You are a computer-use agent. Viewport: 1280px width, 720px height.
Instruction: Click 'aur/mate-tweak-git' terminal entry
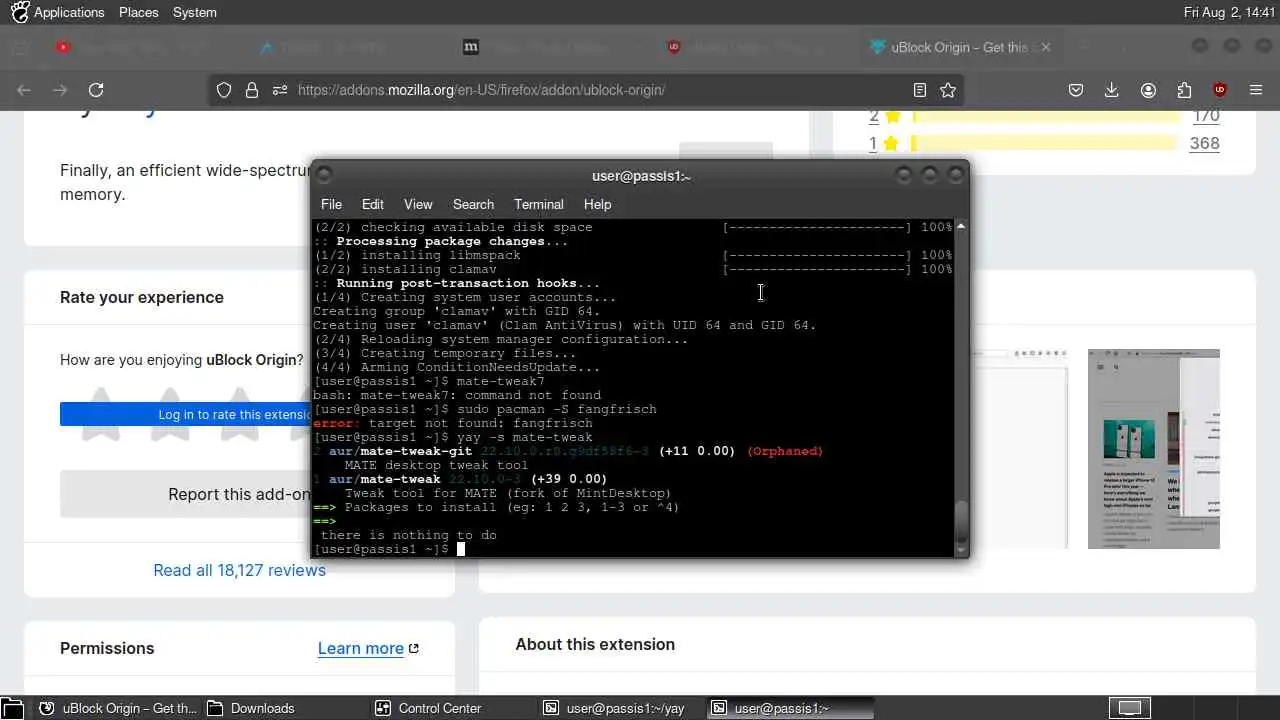click(400, 451)
